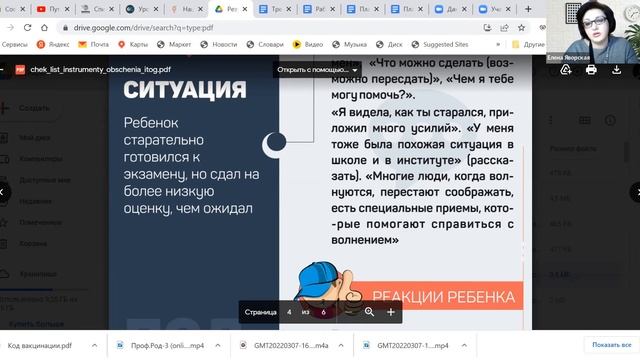This screenshot has width=640, height=360.
Task: Open the Видео bookmark
Action: tap(308, 44)
